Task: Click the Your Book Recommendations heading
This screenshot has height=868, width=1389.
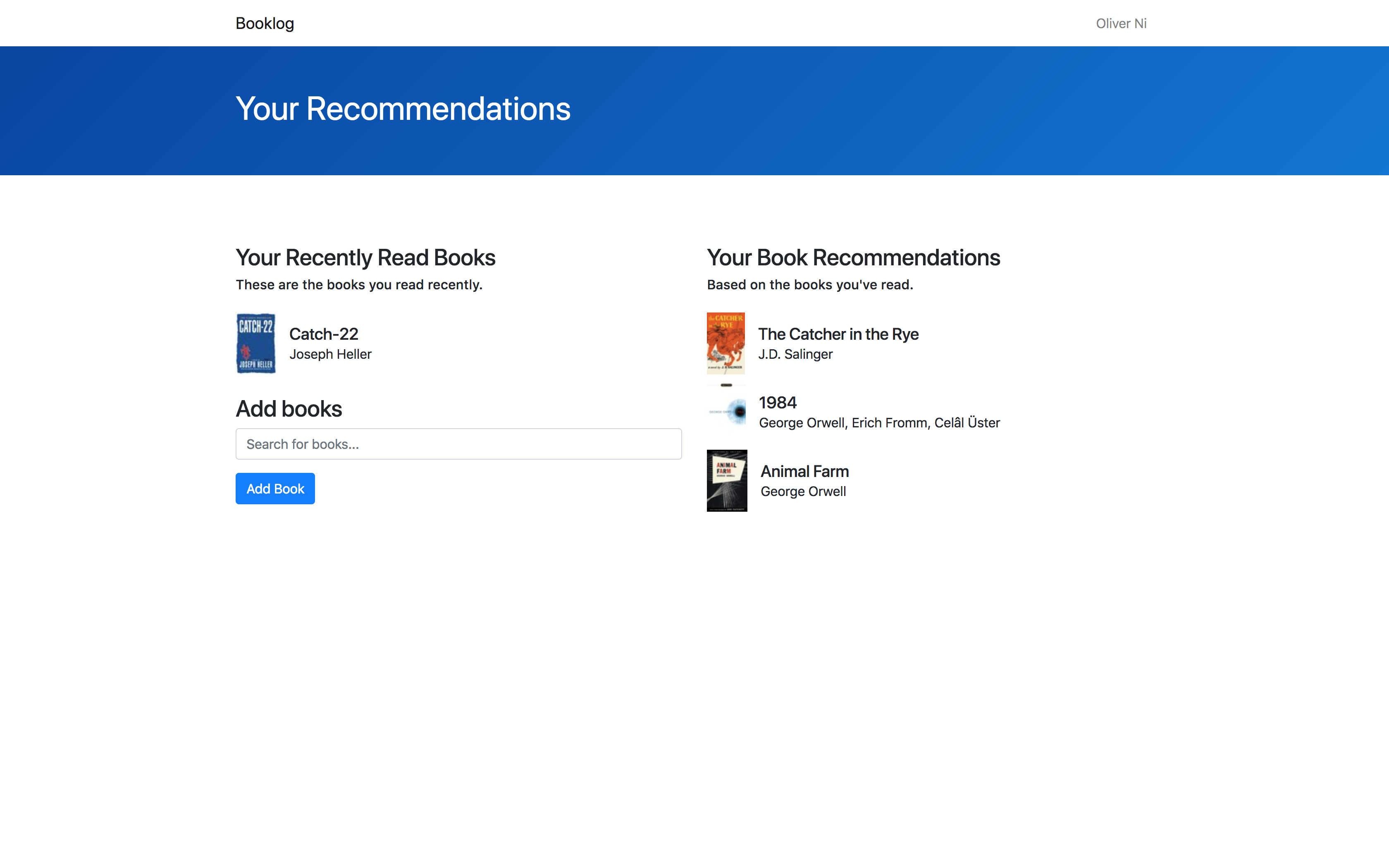Action: (x=853, y=258)
